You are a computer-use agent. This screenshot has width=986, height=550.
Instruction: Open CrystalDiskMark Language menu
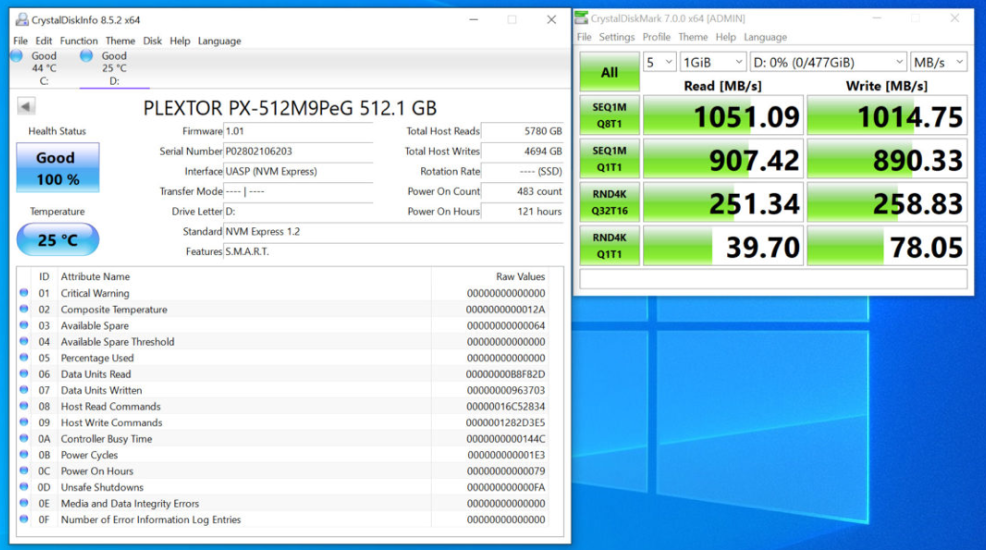(765, 37)
